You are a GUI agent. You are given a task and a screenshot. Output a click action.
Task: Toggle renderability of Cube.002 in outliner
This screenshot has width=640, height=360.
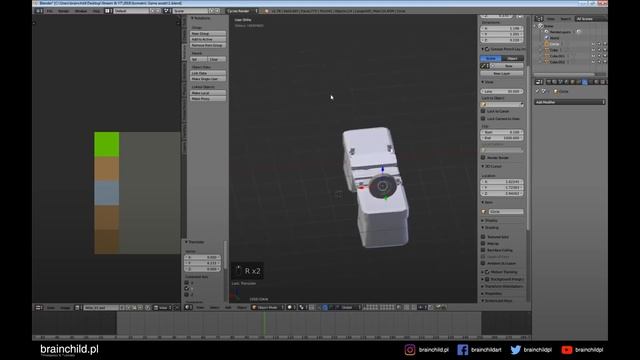click(x=605, y=62)
